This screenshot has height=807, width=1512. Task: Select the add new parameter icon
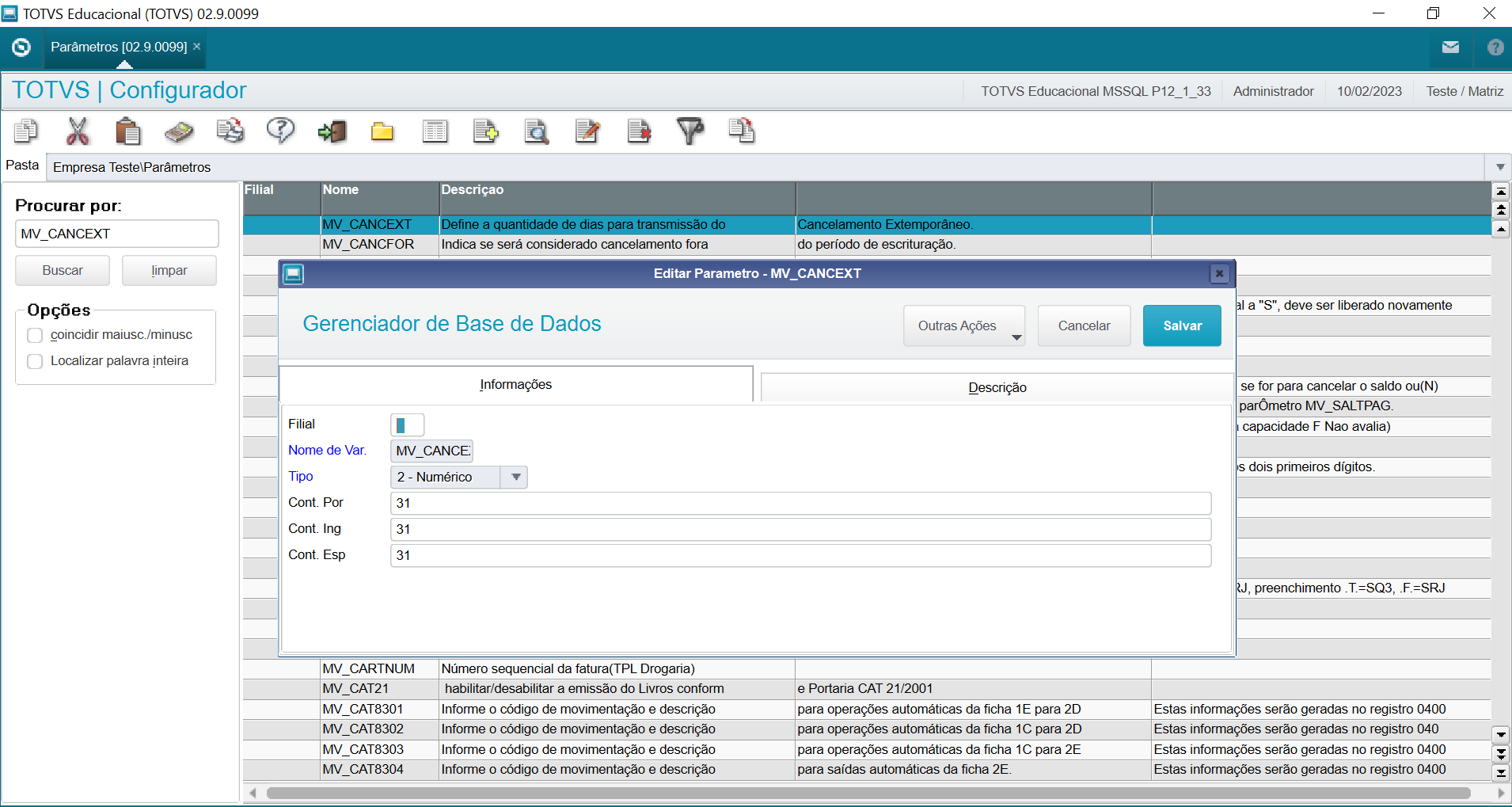(x=486, y=131)
